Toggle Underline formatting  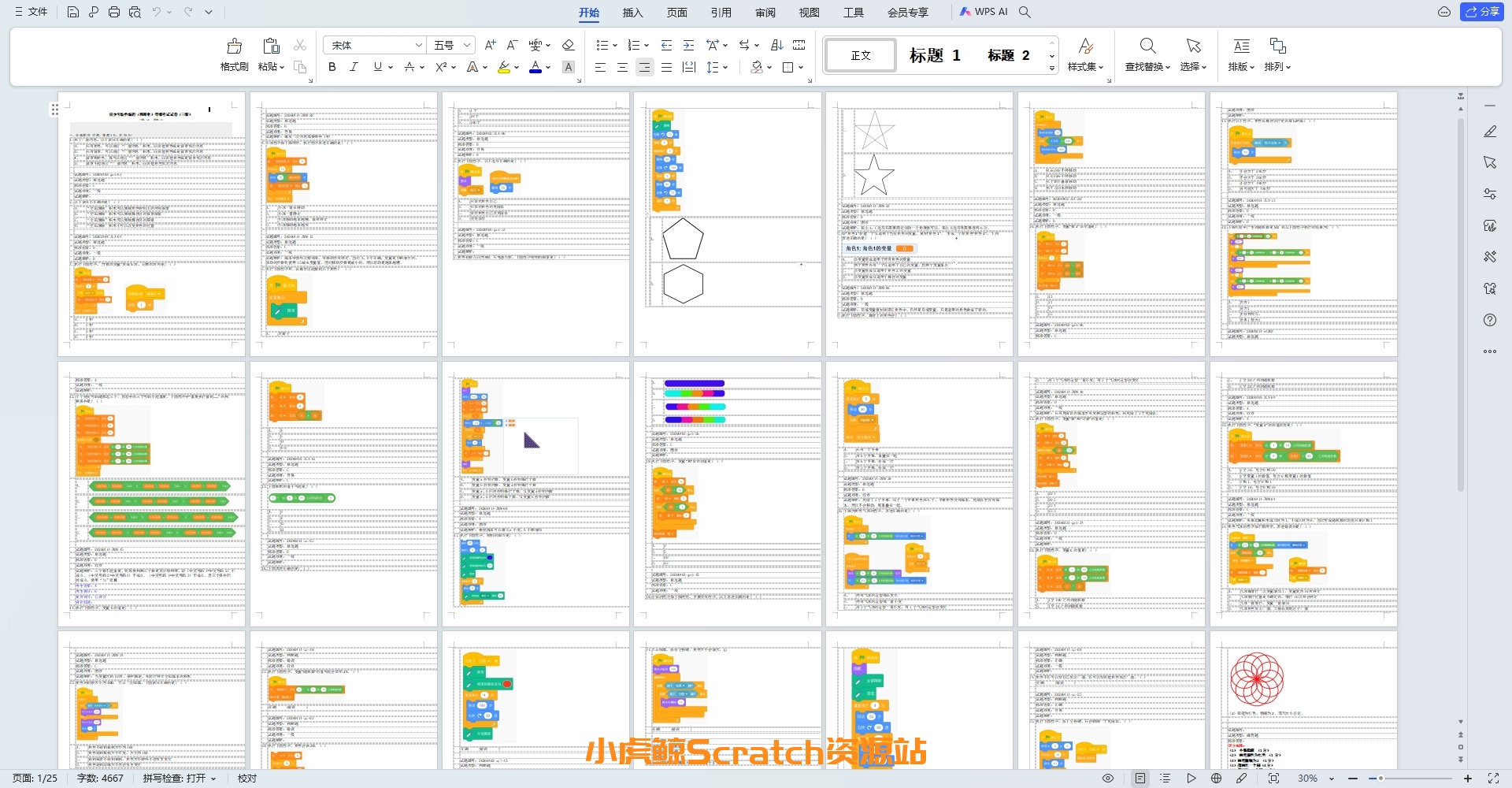377,67
